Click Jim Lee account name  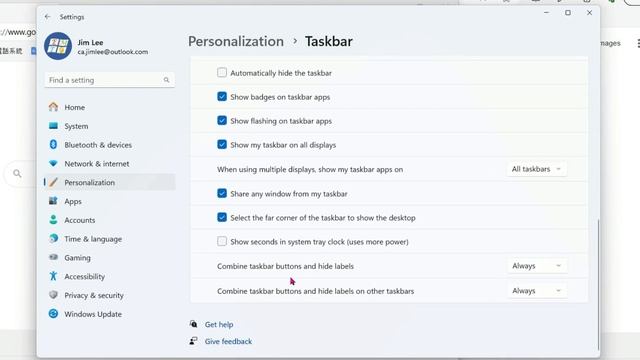pyautogui.click(x=90, y=42)
